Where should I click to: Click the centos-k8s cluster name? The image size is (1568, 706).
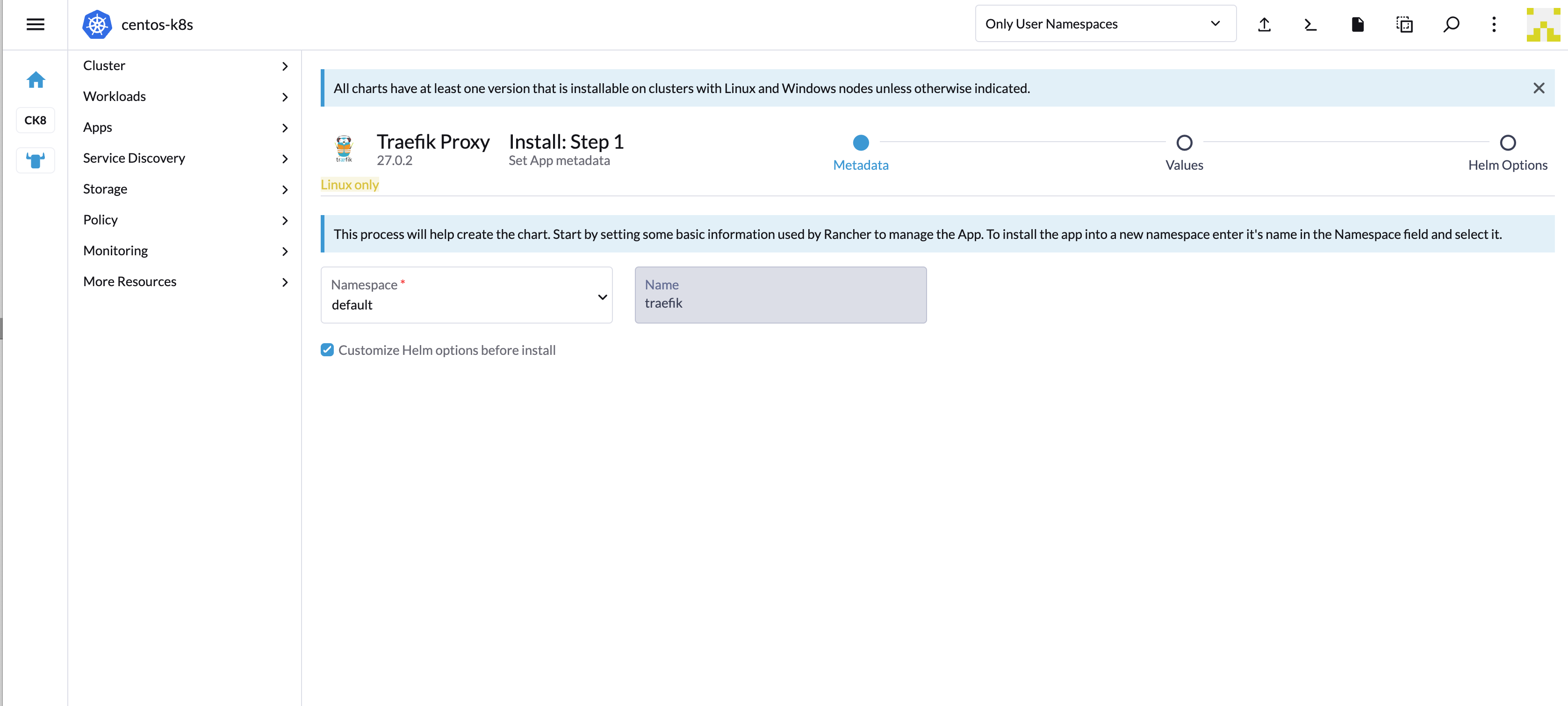157,24
